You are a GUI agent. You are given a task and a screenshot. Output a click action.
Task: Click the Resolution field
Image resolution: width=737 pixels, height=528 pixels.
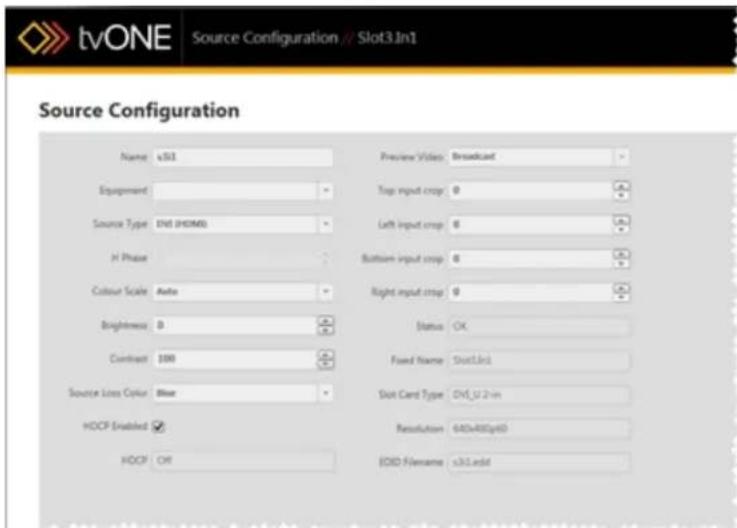[539, 428]
